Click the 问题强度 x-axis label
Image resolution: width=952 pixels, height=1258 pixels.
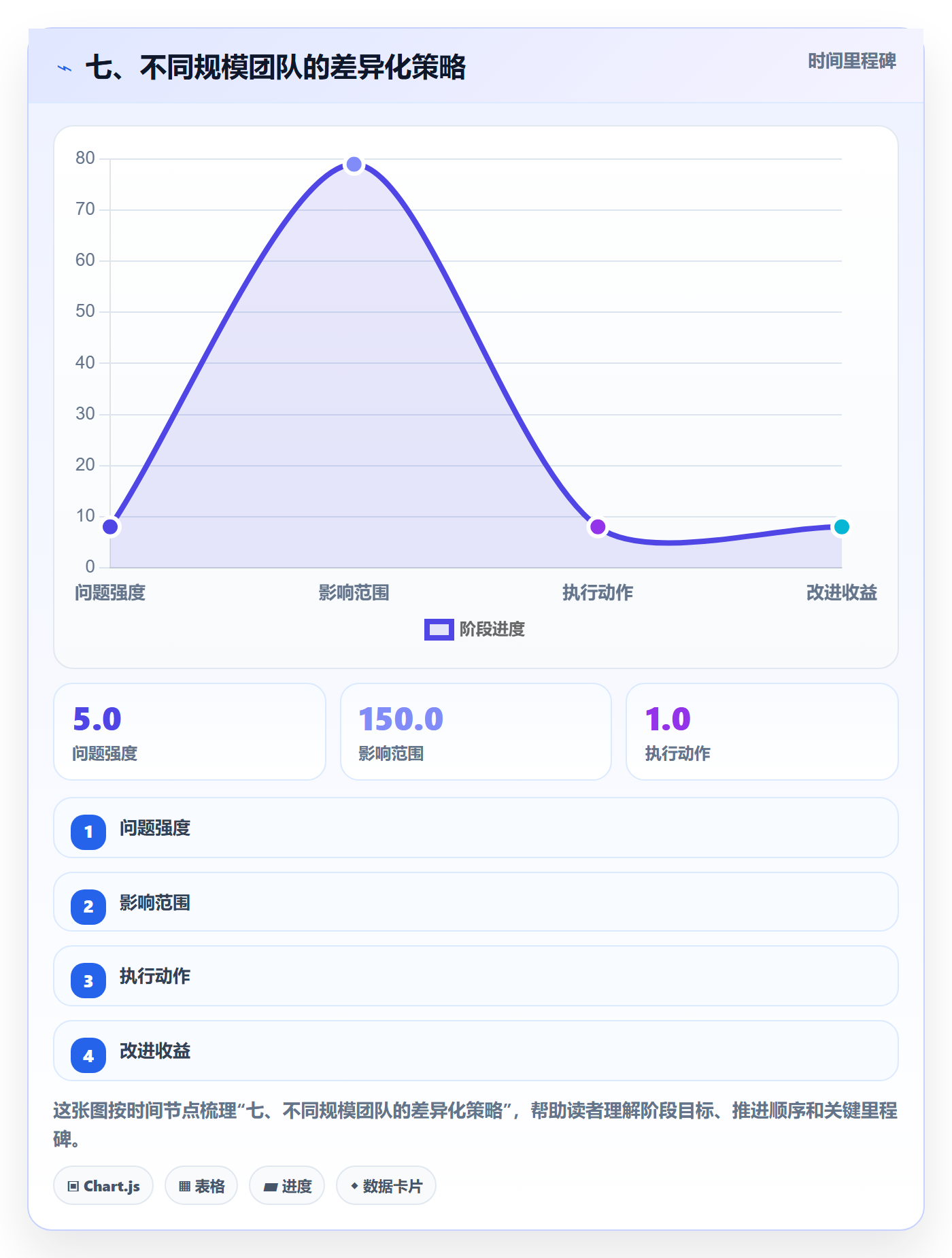click(x=110, y=593)
